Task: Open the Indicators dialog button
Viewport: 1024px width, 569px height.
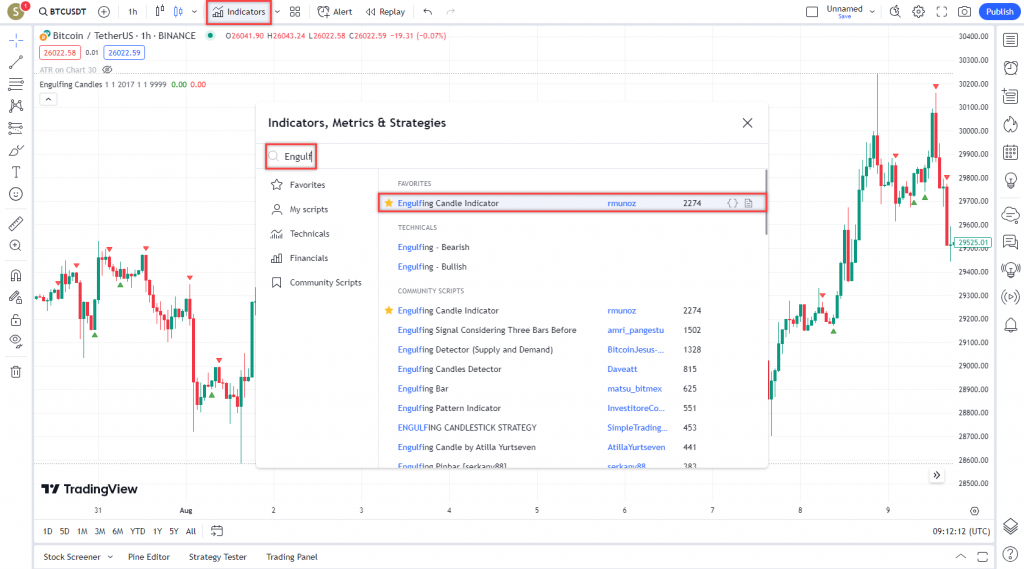Action: coord(239,12)
